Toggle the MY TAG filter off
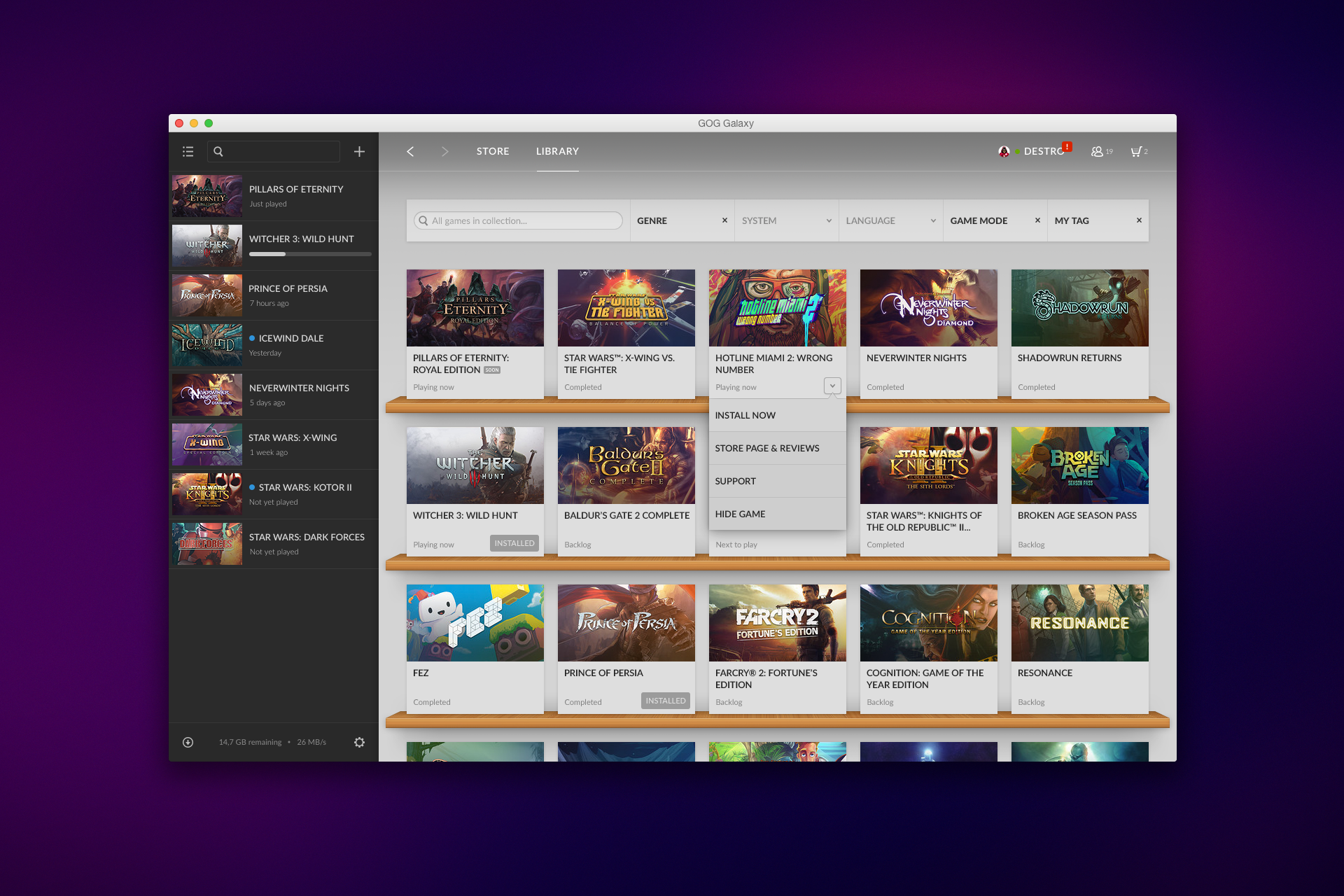The image size is (1344, 896). point(1142,220)
